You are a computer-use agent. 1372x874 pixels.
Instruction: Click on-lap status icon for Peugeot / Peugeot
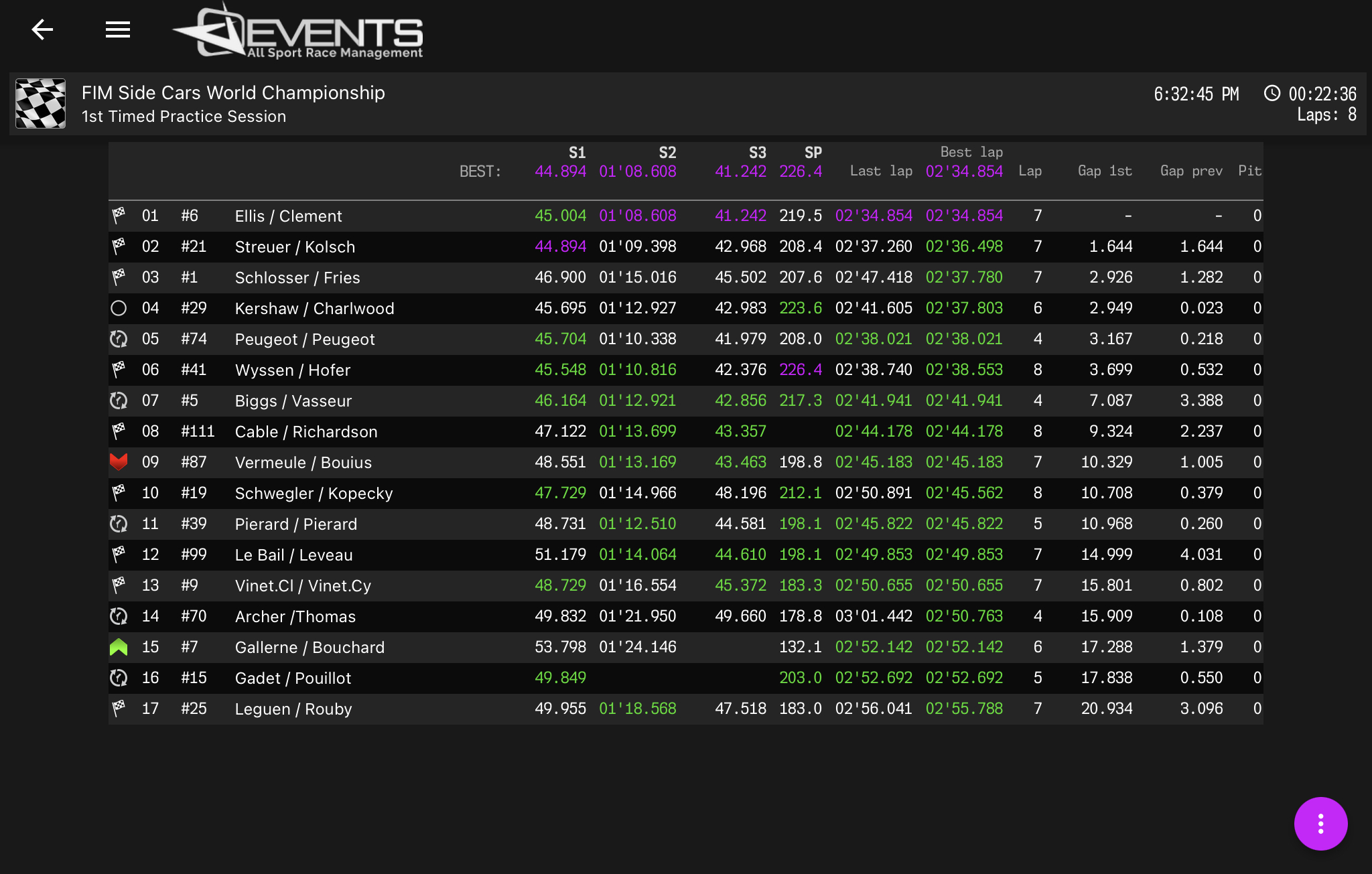tap(119, 339)
